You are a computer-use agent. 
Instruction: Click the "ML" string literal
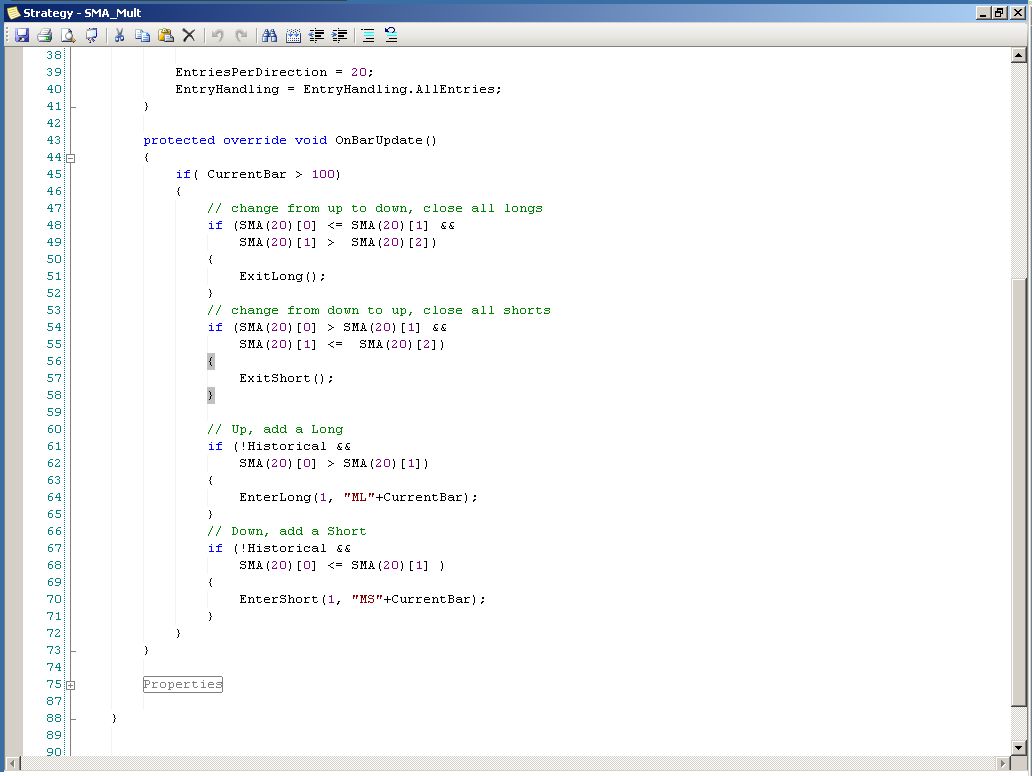[x=359, y=498]
